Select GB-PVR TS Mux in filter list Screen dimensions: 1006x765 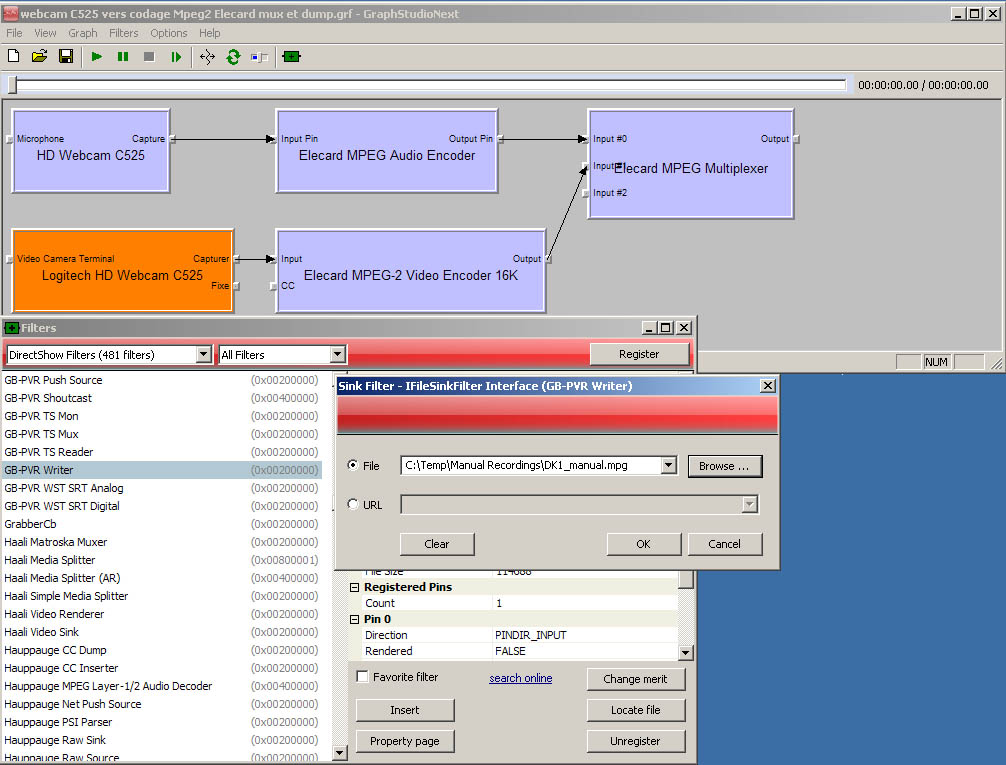(162, 434)
